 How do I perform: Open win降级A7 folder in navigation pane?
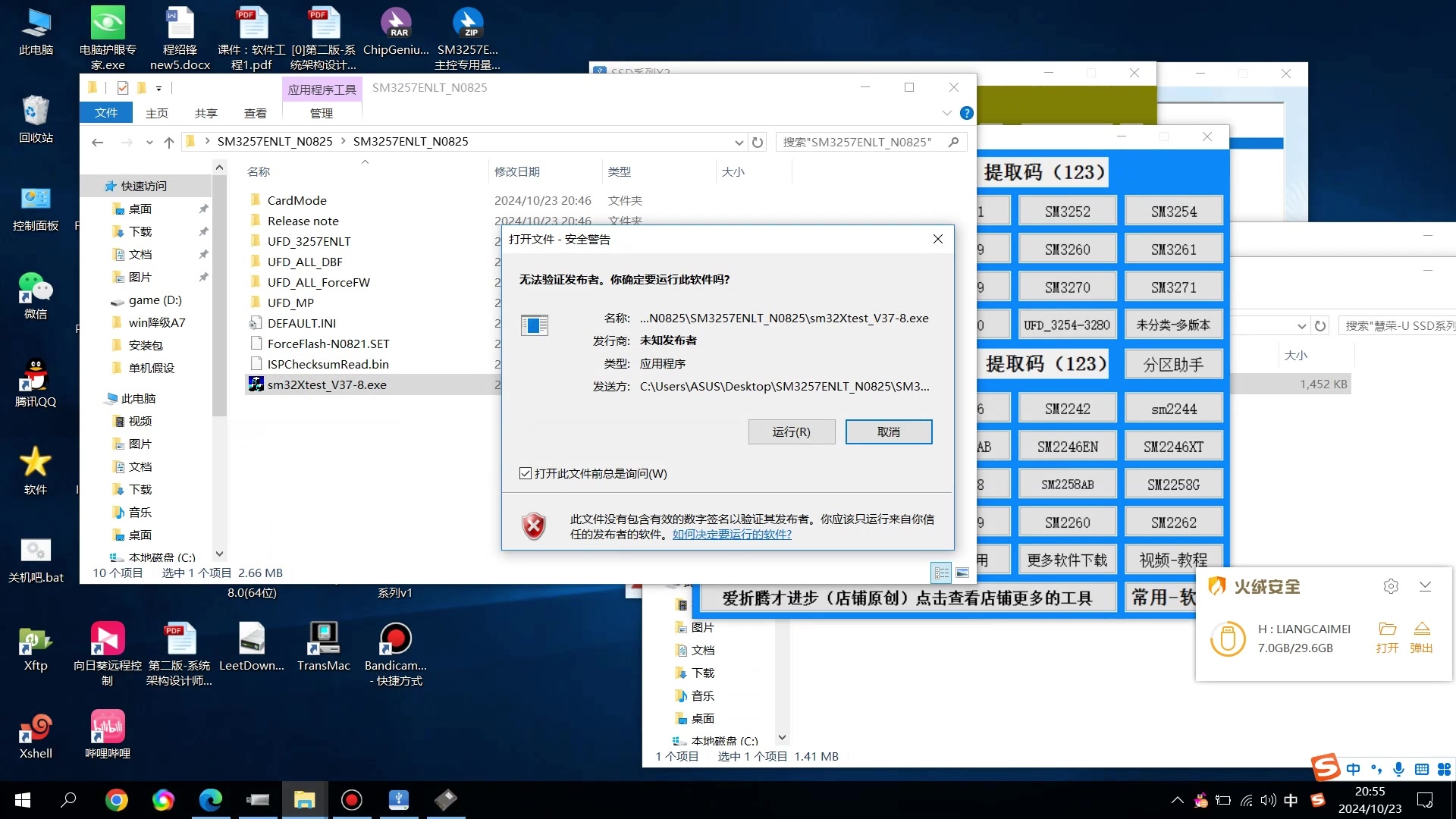156,322
